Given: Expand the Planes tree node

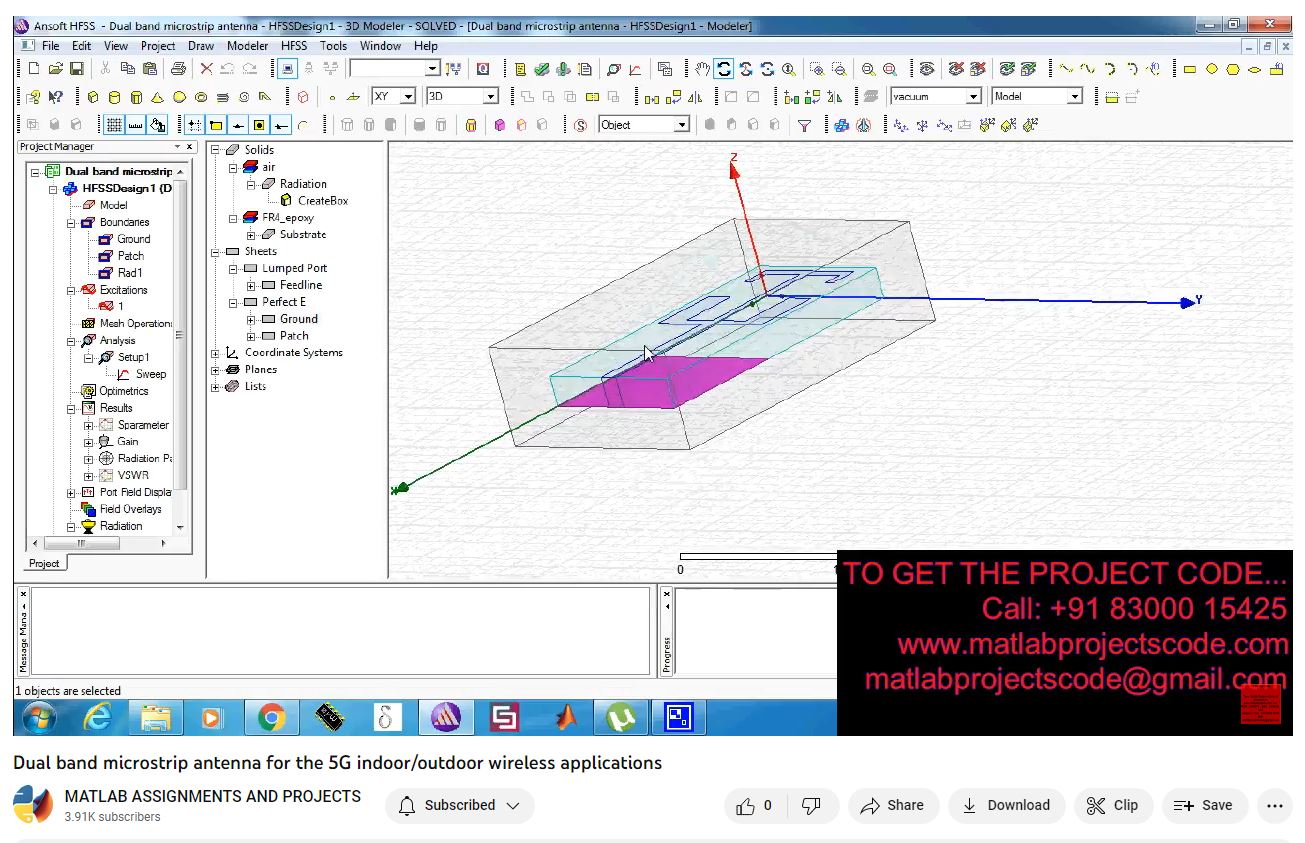Looking at the screenshot, I should point(216,370).
